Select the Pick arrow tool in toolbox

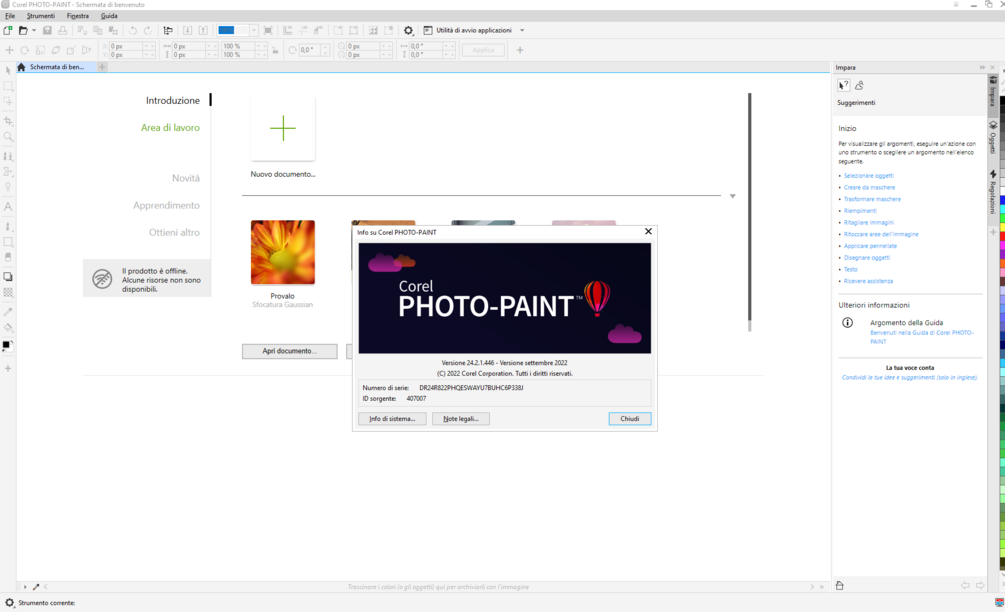[8, 70]
